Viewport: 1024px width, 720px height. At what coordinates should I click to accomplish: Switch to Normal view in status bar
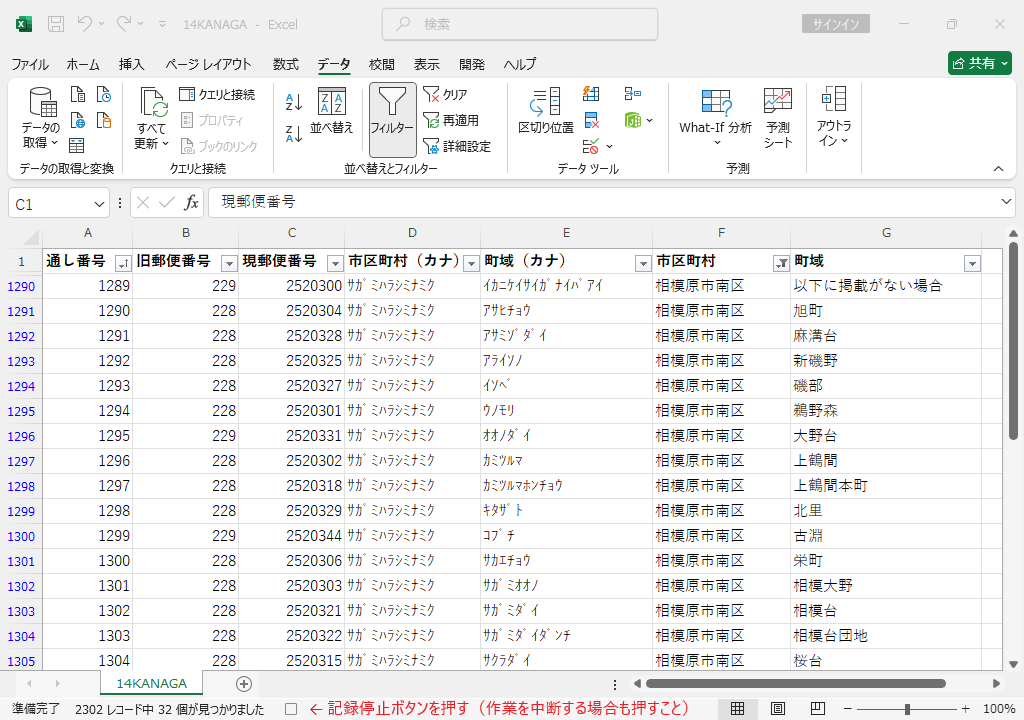[x=737, y=709]
